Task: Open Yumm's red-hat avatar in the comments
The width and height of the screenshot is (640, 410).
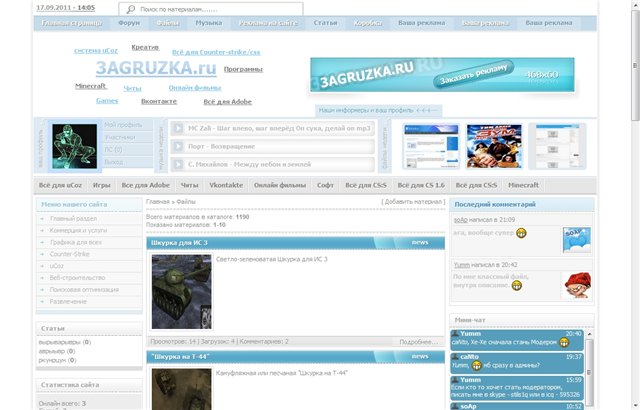Action: [576, 285]
